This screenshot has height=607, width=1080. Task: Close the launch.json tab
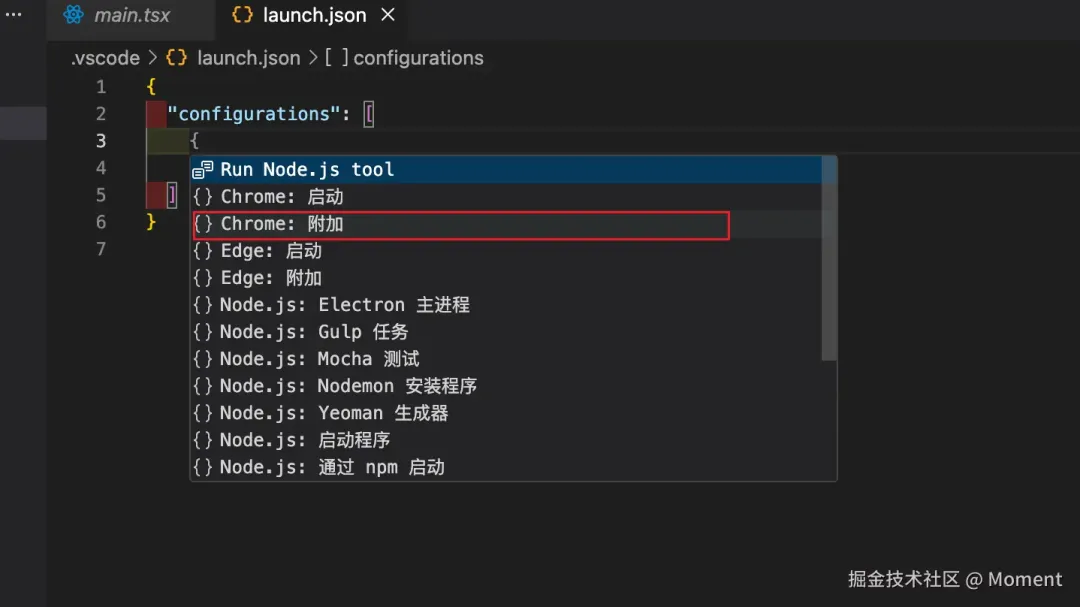click(x=388, y=14)
